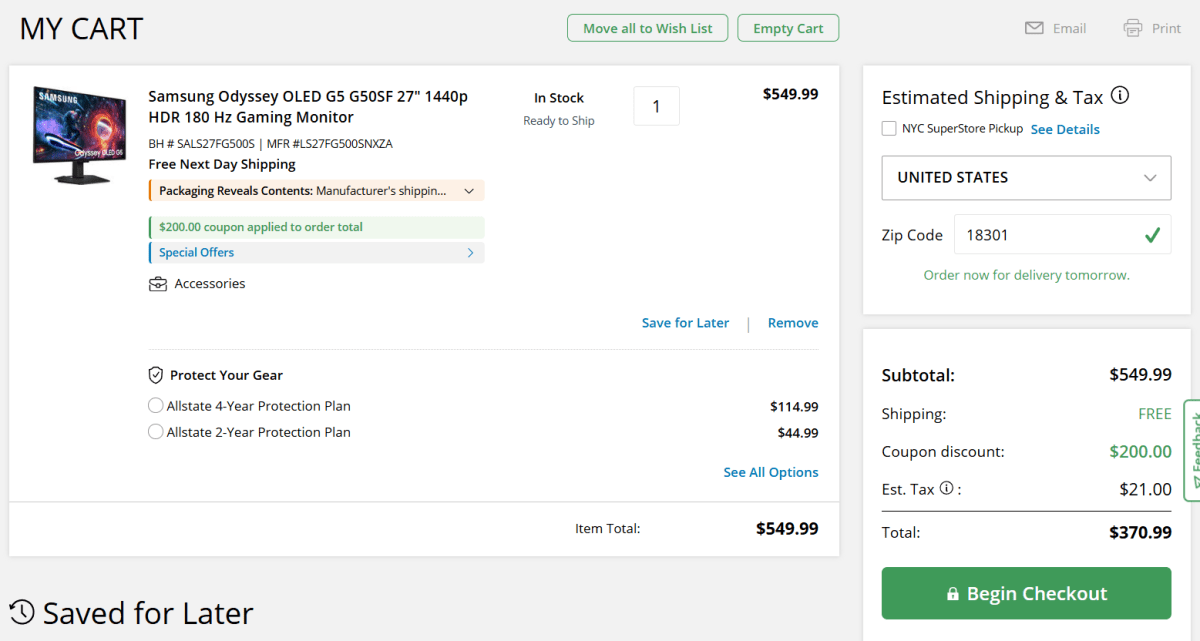
Task: Open the Accessories section icon
Action: tap(158, 283)
